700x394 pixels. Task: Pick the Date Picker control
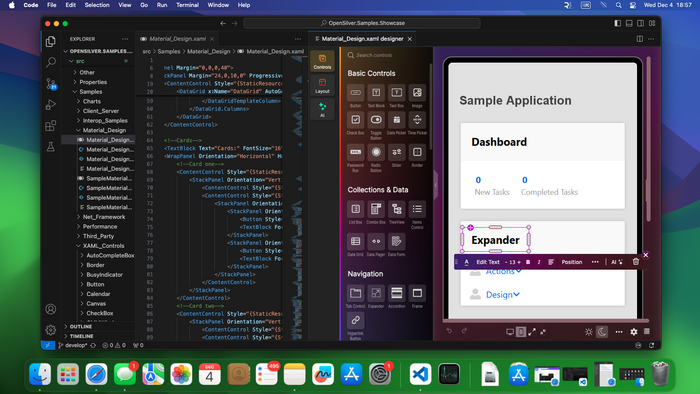[x=396, y=120]
